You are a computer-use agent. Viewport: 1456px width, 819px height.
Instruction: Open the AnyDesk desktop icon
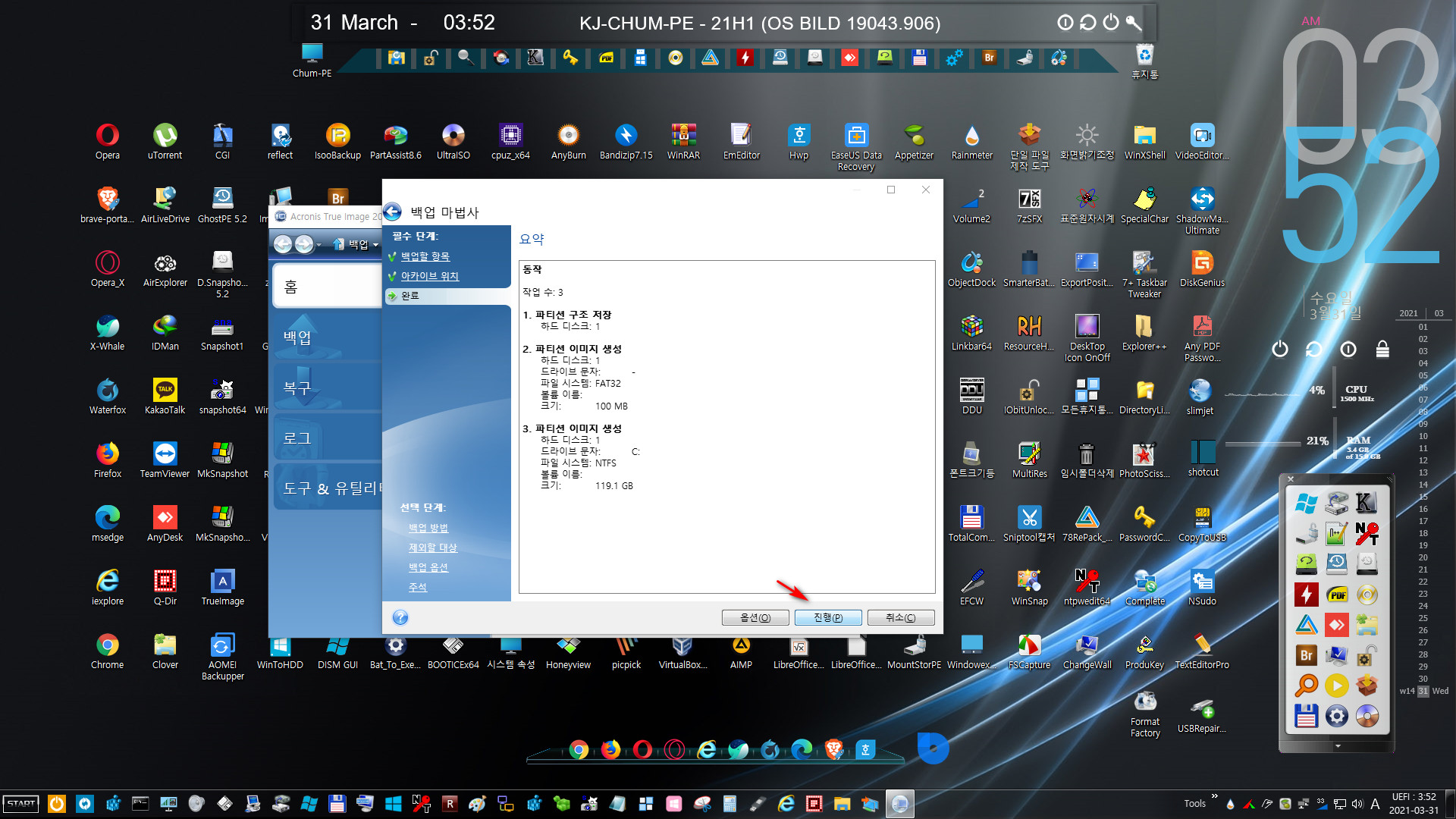pos(165,523)
